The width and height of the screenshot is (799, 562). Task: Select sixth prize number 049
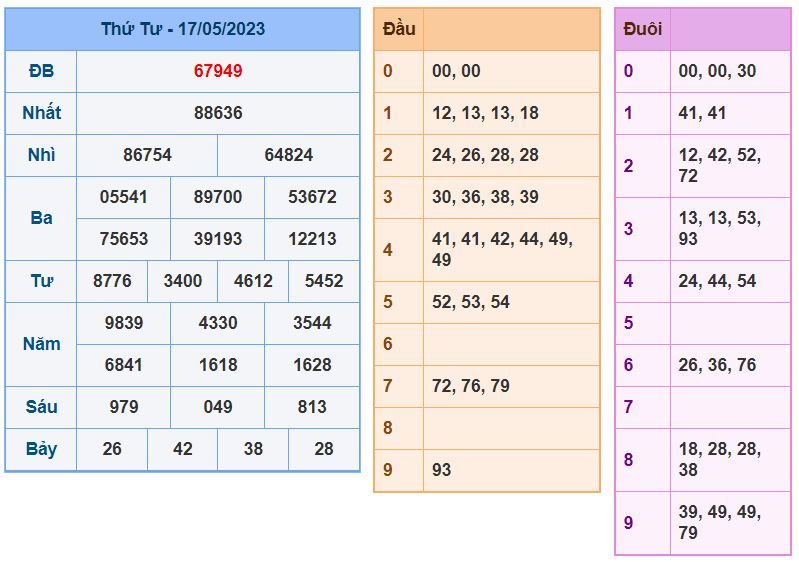click(218, 407)
